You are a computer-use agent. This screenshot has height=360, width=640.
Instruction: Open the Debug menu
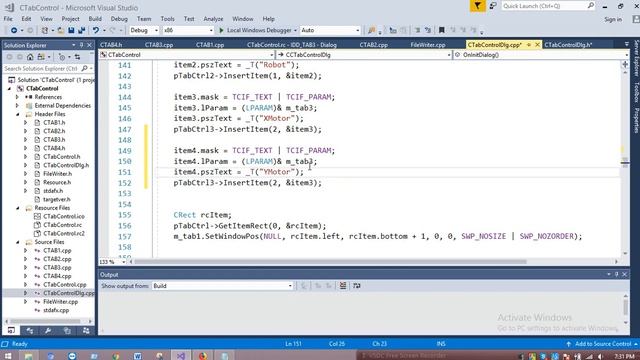point(119,19)
